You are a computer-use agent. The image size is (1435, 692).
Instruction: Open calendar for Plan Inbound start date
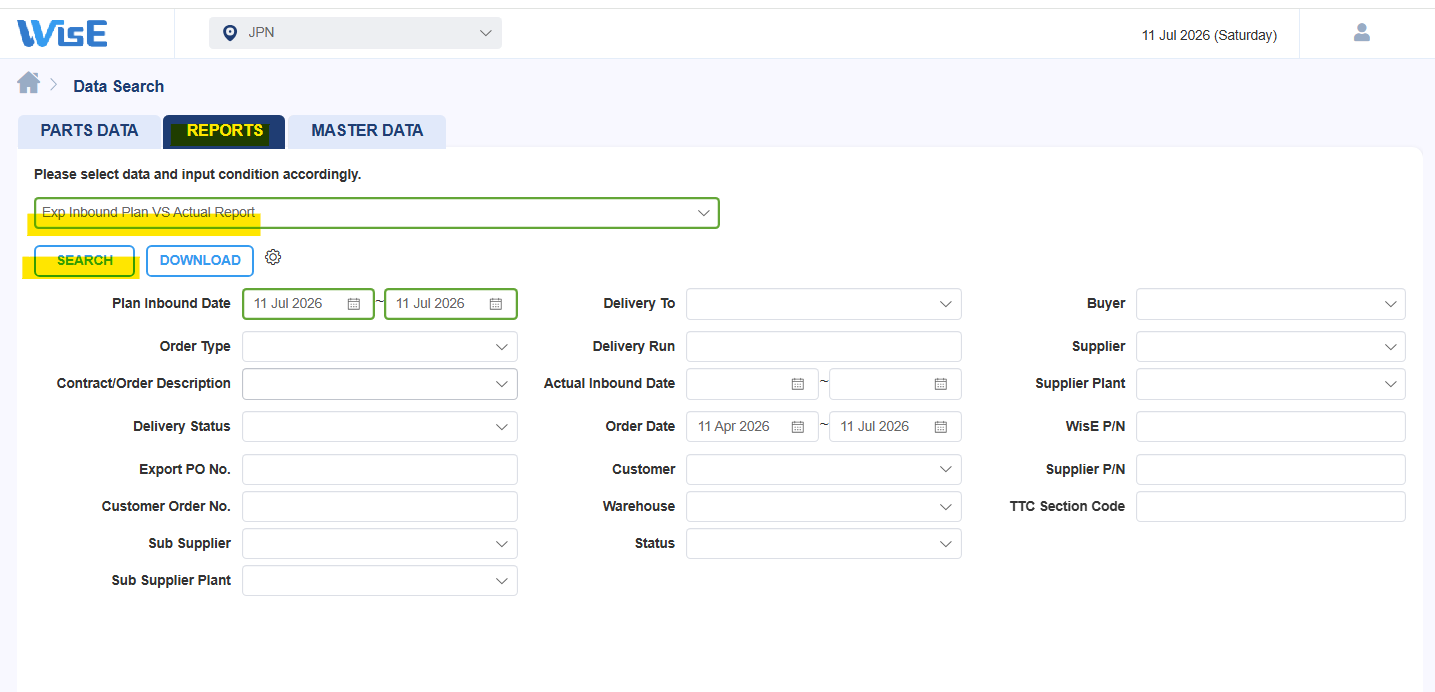354,304
